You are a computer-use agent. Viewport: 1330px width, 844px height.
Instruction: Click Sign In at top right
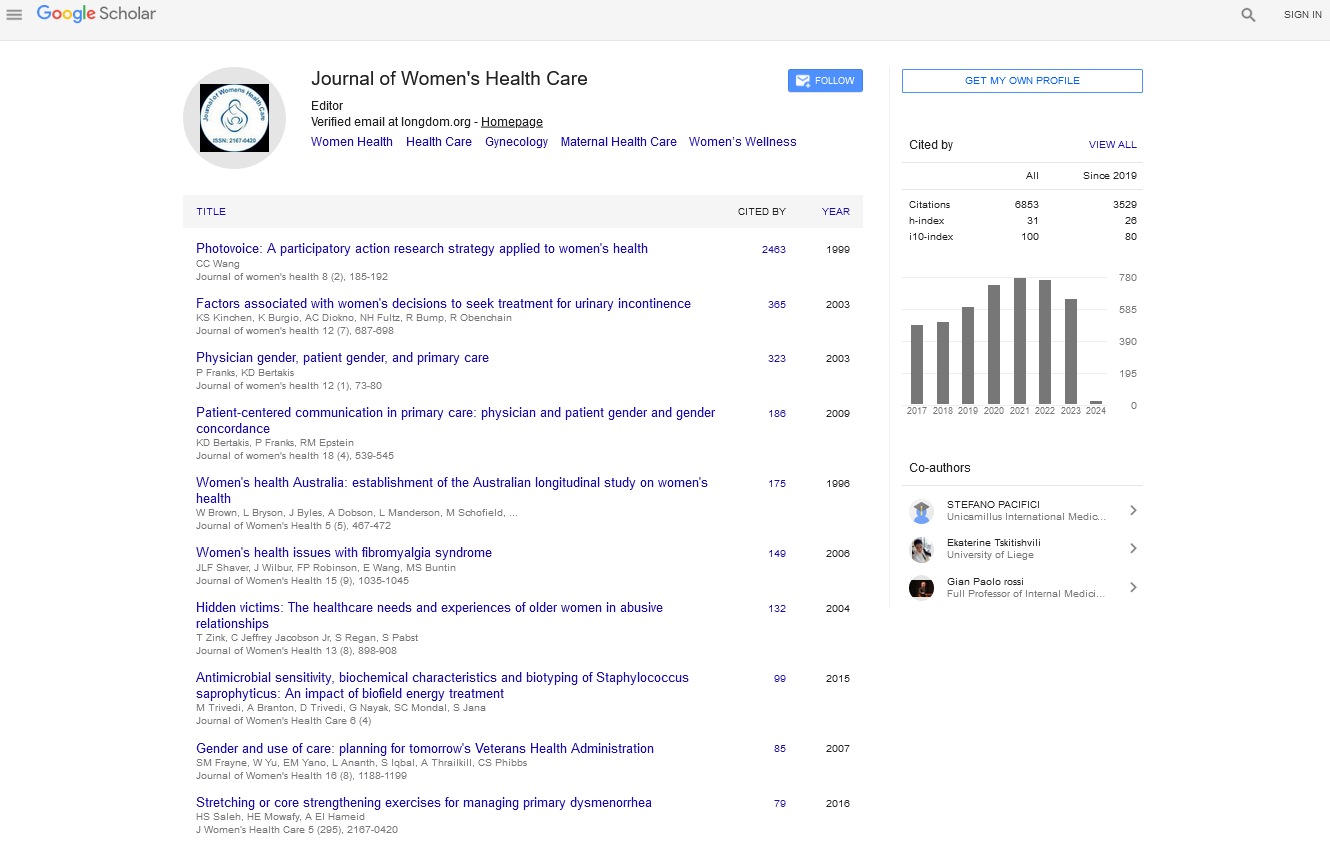click(x=1302, y=15)
